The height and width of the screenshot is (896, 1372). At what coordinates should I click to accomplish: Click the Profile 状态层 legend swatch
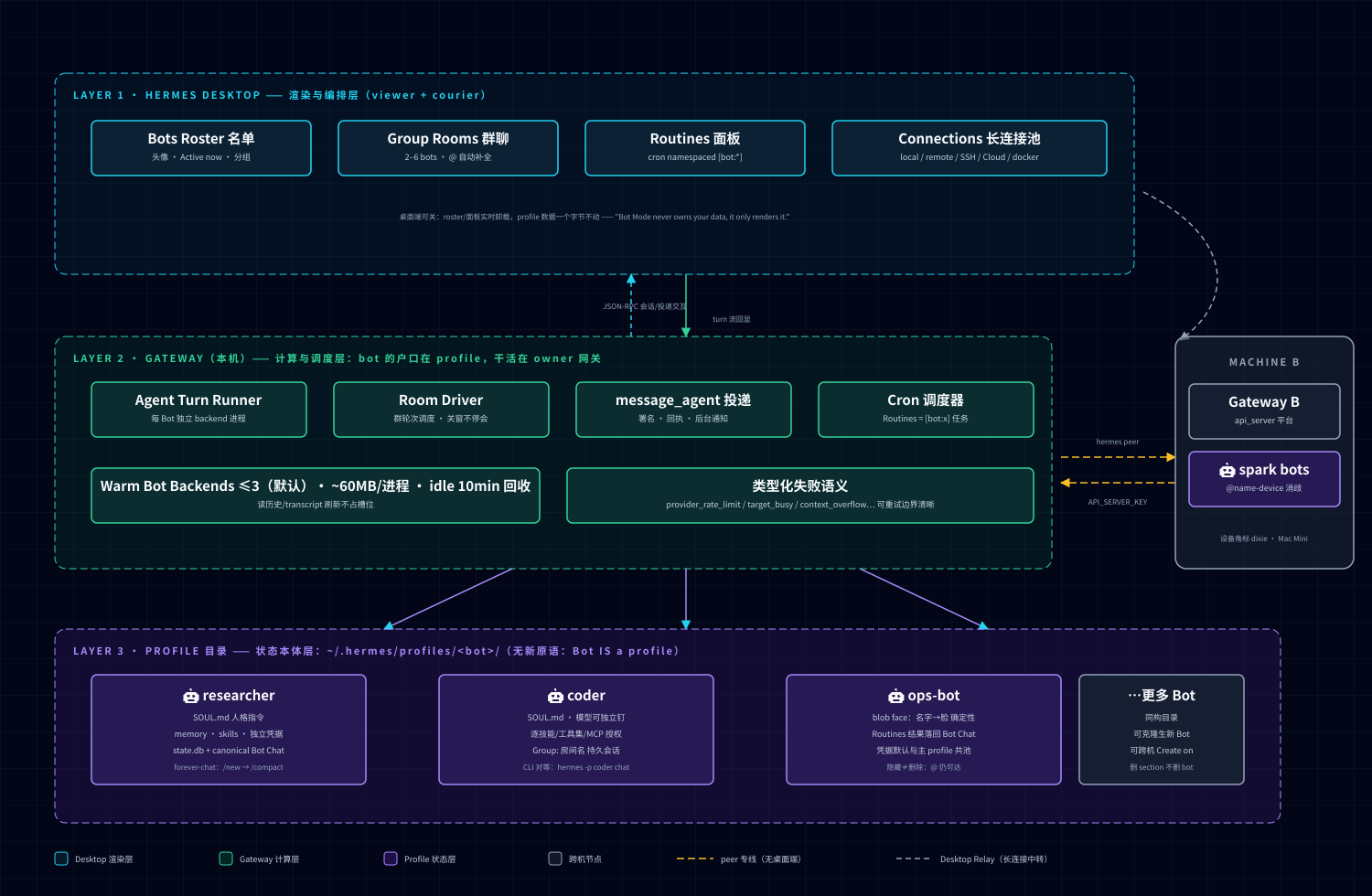pos(391,859)
